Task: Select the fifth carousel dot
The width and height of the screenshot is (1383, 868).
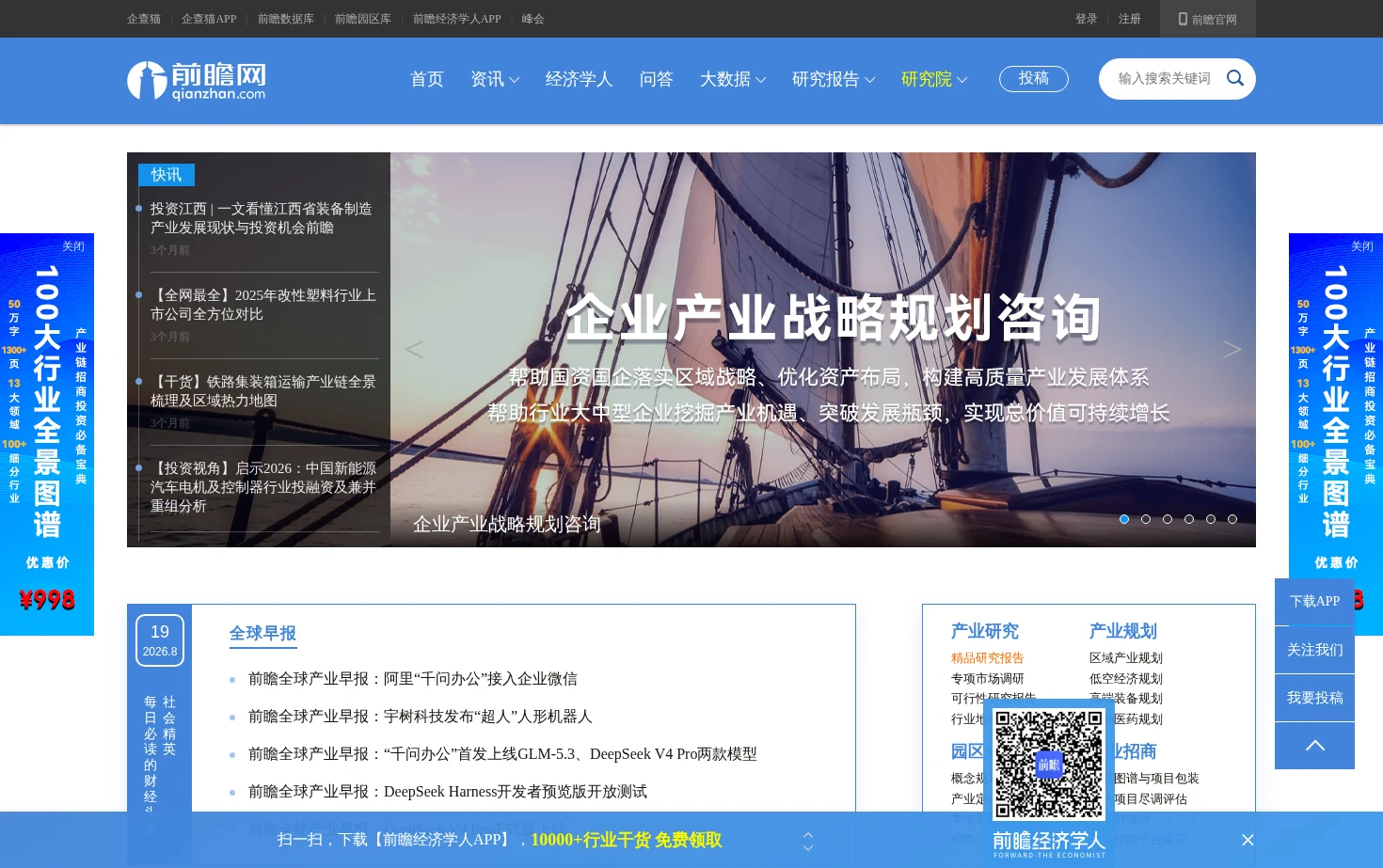Action: pos(1211,519)
